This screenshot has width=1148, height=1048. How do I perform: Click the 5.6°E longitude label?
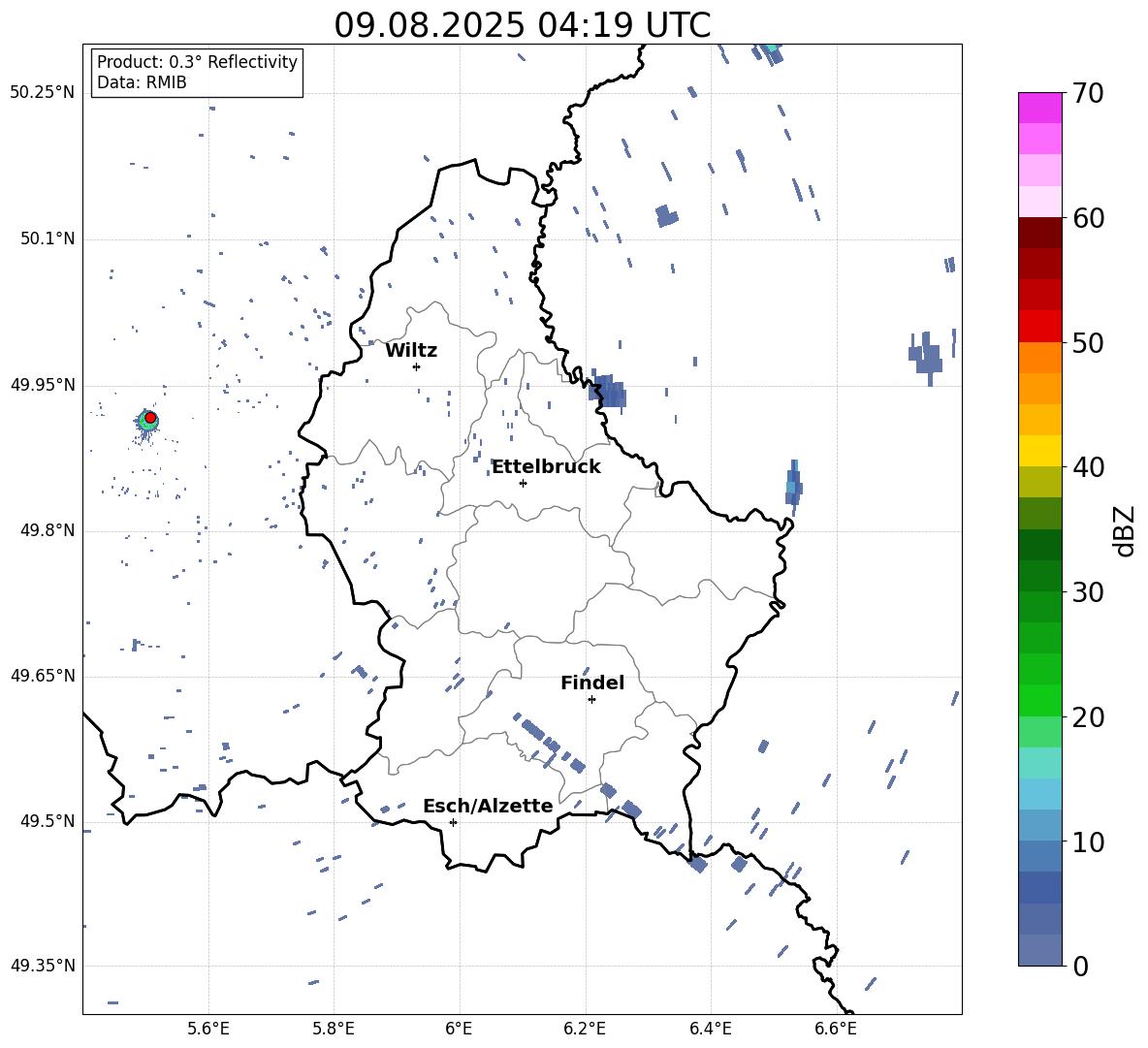208,1029
